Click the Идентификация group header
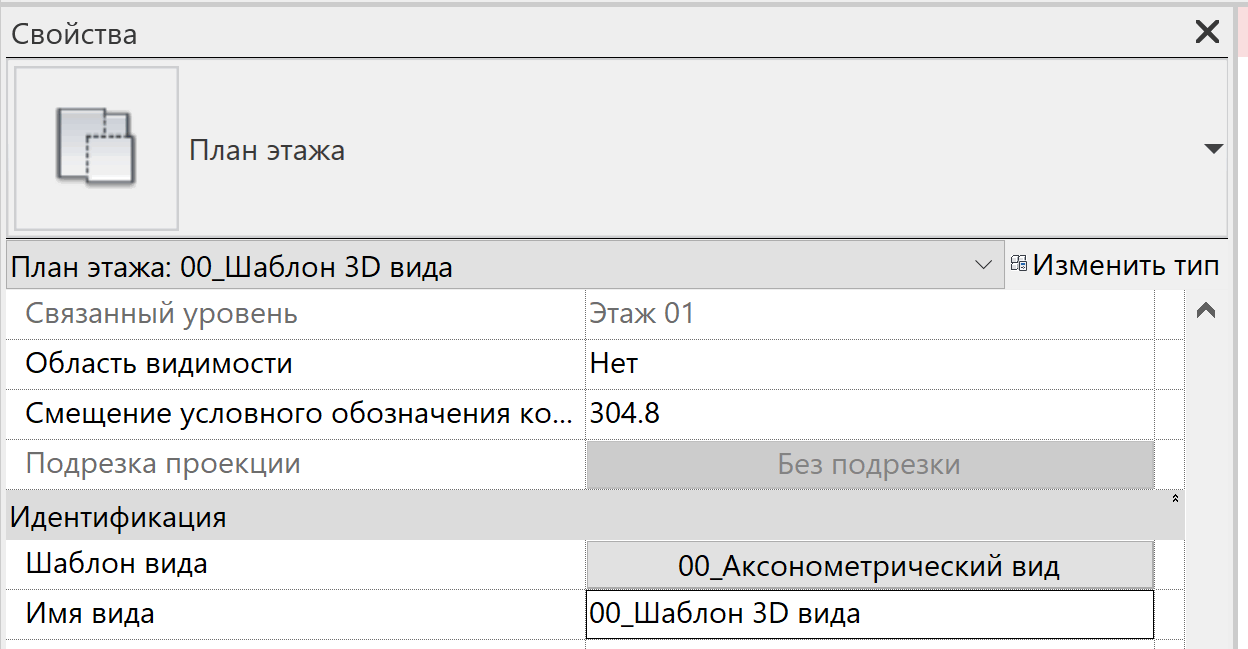 click(594, 516)
